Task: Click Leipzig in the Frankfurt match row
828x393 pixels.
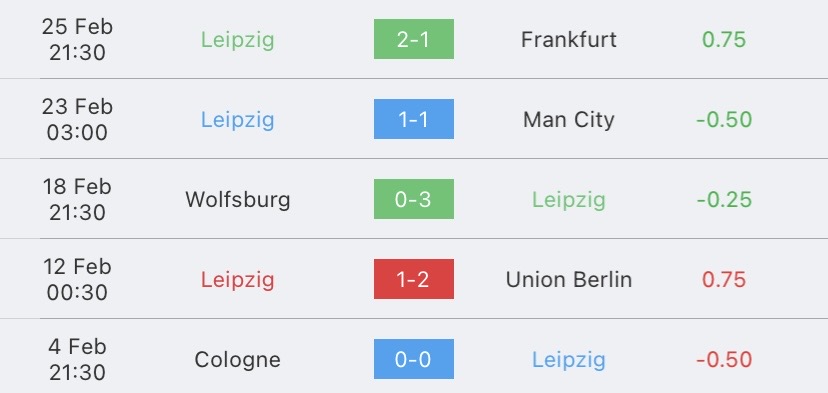Action: coord(238,41)
